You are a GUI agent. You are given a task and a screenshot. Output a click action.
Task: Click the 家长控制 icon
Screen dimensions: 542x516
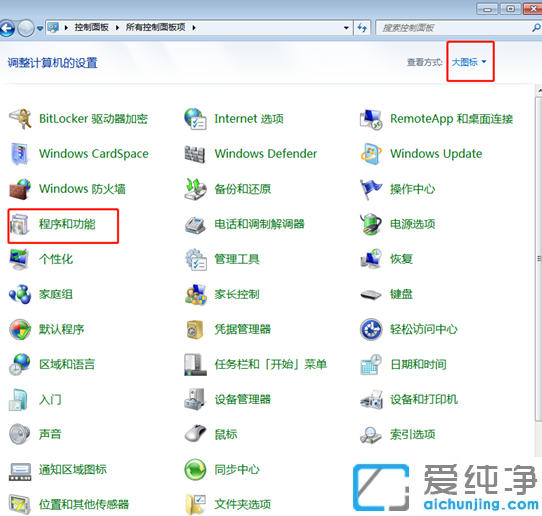coord(196,295)
